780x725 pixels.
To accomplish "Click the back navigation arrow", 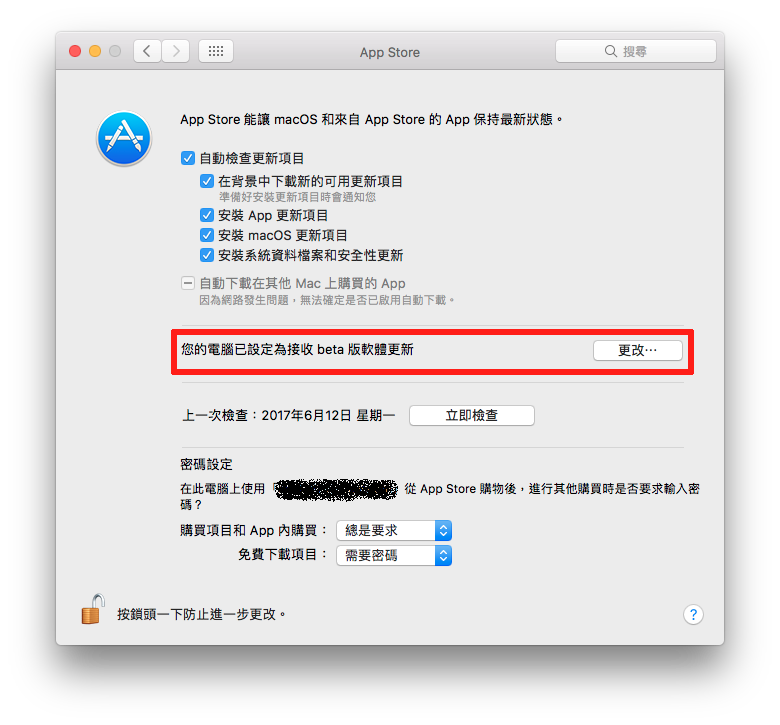I will [147, 51].
